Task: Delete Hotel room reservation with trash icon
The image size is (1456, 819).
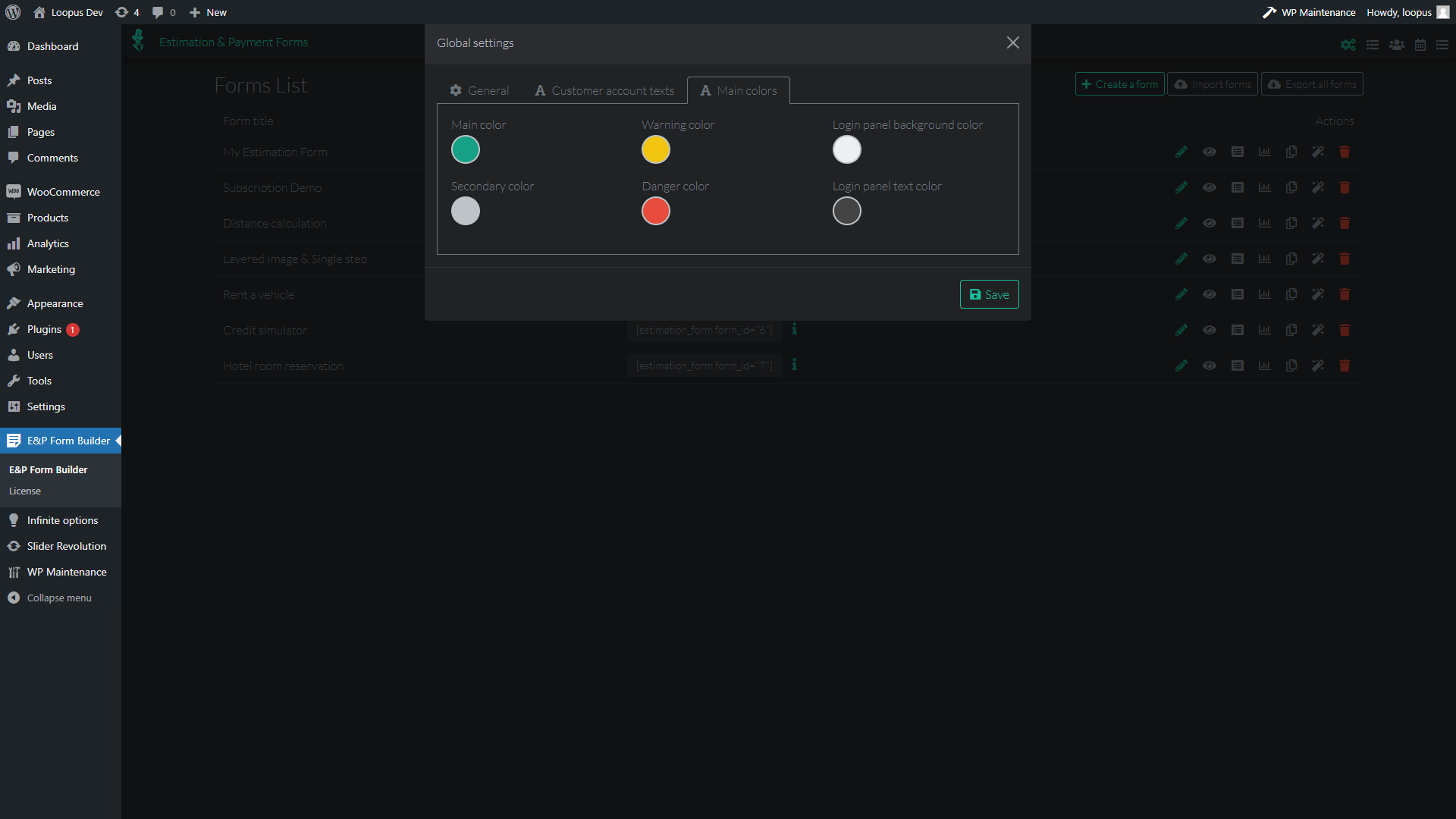Action: tap(1345, 366)
